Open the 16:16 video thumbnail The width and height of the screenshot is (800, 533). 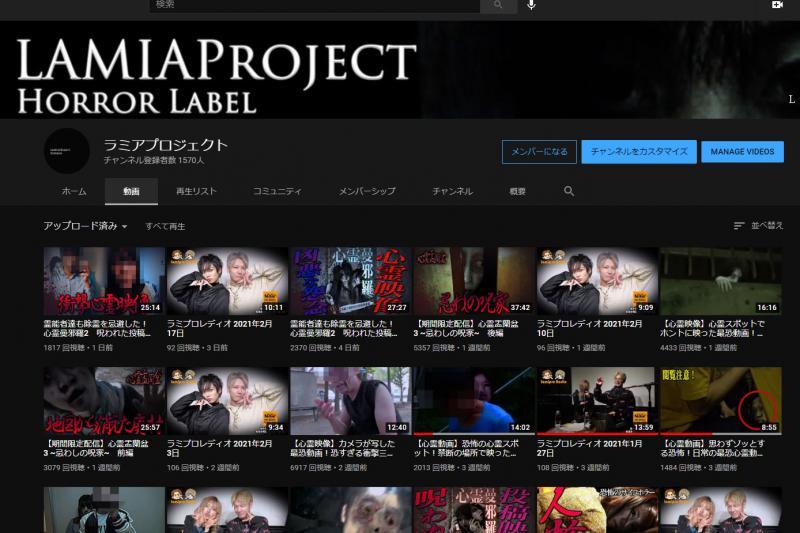coord(720,281)
